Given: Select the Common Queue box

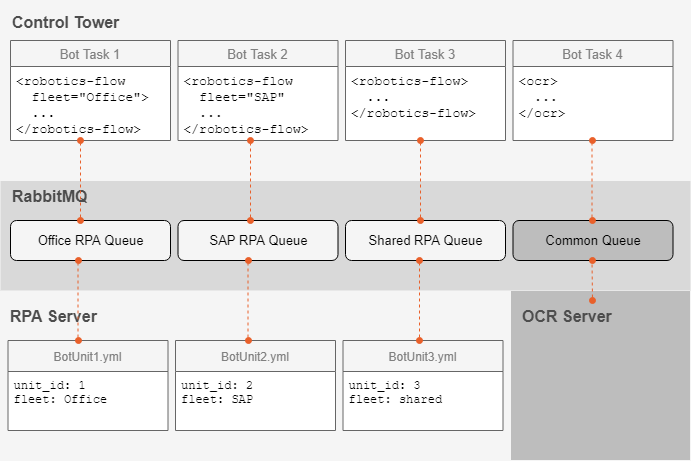Looking at the screenshot, I should click(x=593, y=240).
